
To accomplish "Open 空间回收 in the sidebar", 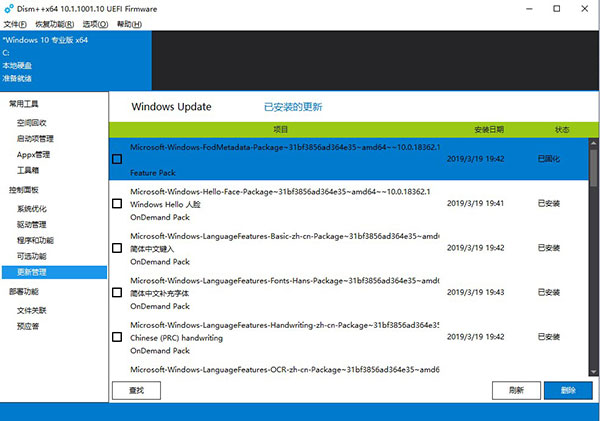I will [x=31, y=123].
